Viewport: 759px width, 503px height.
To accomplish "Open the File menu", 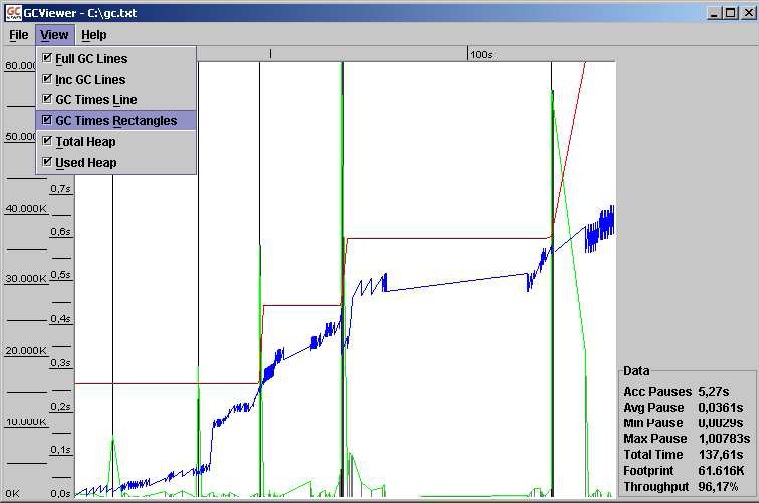I will tap(19, 35).
